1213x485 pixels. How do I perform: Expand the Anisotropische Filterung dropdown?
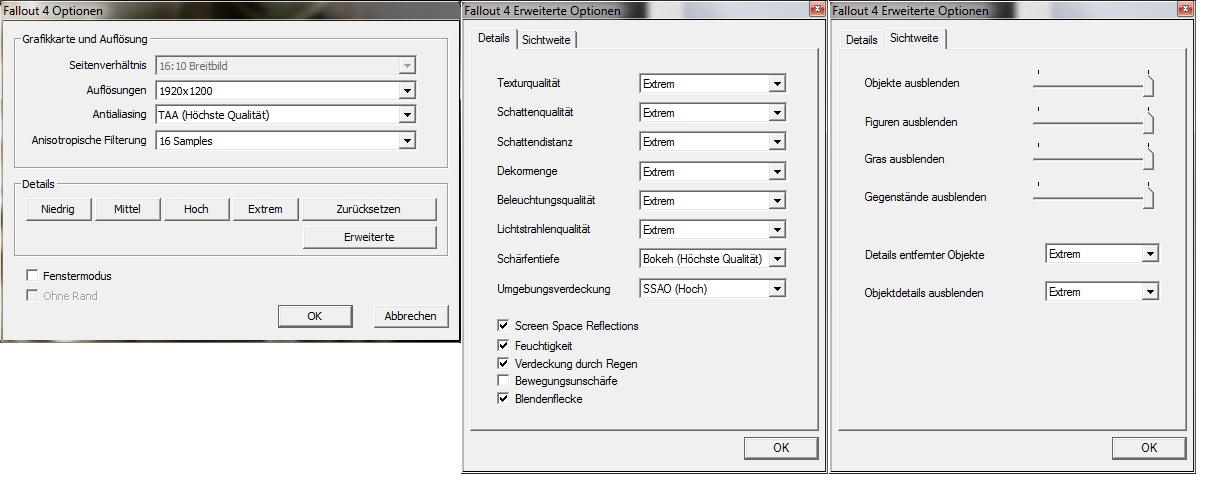coord(285,141)
